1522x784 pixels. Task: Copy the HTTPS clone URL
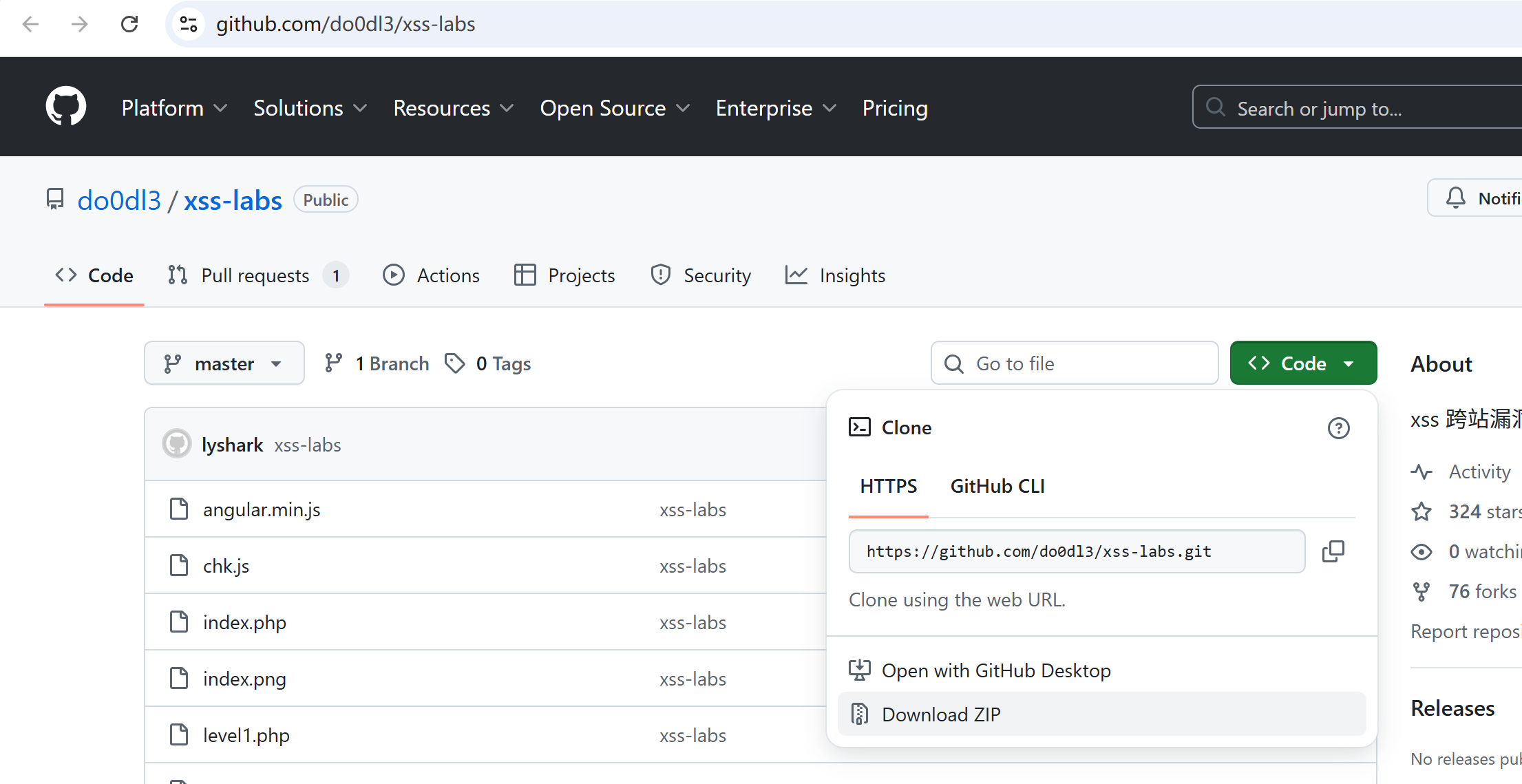pyautogui.click(x=1333, y=551)
